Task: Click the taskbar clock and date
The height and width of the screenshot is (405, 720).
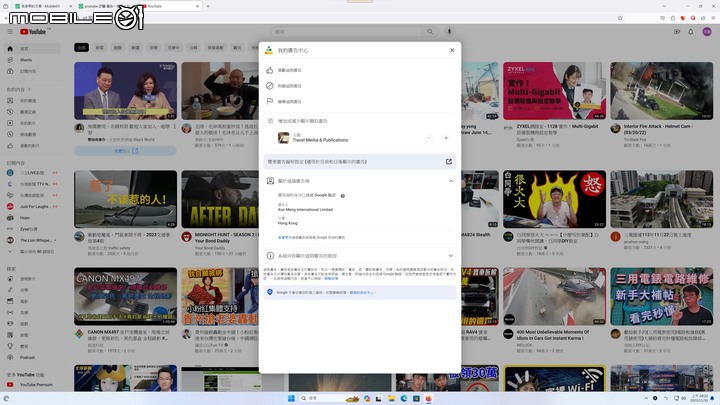Action: [x=700, y=398]
